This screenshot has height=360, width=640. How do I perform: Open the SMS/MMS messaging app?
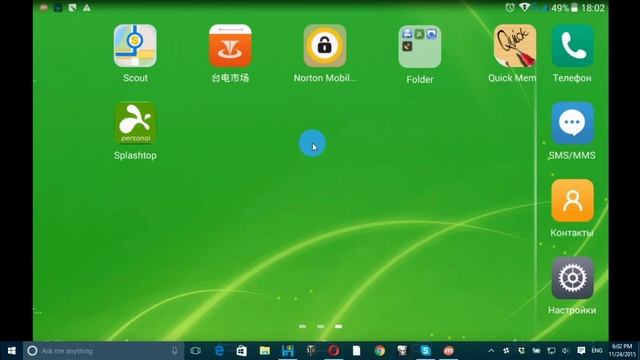[x=572, y=123]
